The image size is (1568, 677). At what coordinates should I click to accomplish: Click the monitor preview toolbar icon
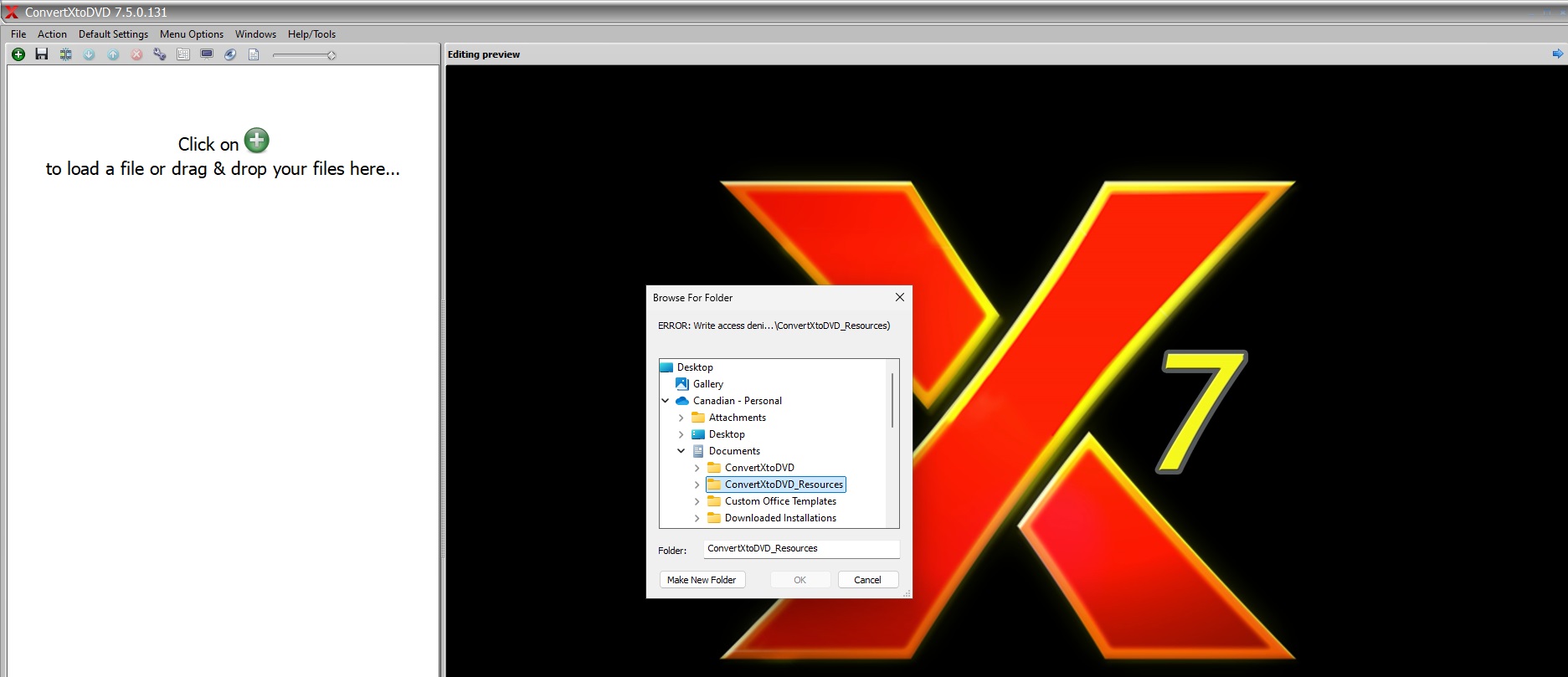[x=207, y=54]
